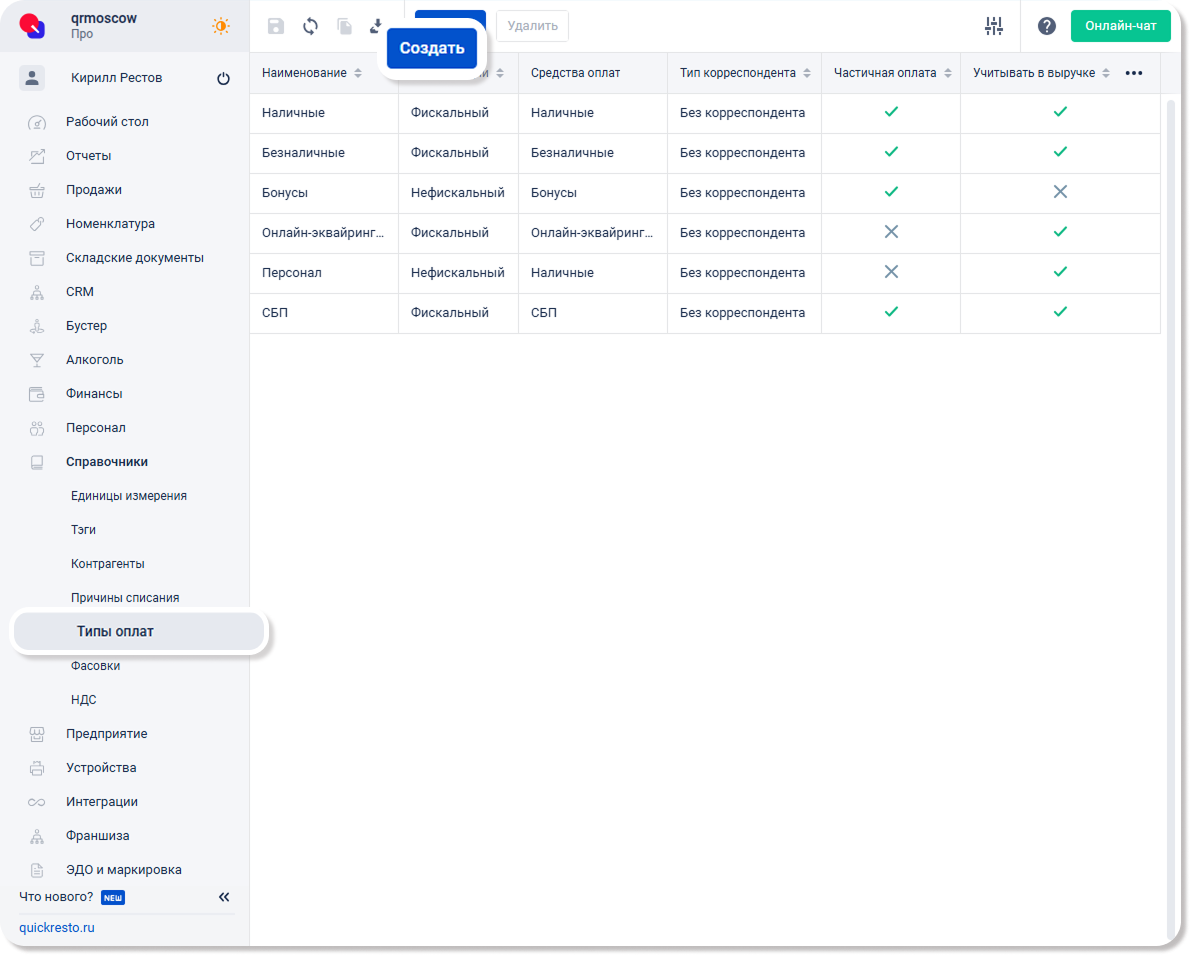Toggle partial payment check for Наличные

891,112
